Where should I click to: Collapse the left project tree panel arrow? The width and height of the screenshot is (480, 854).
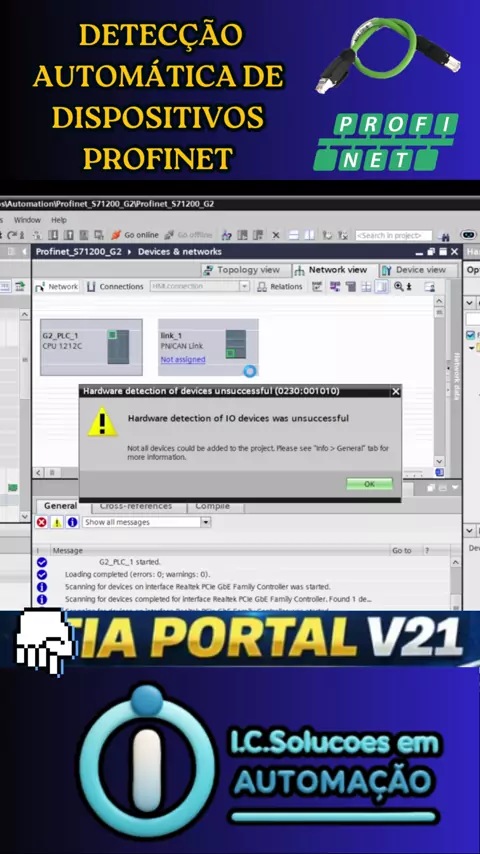tap(24, 252)
